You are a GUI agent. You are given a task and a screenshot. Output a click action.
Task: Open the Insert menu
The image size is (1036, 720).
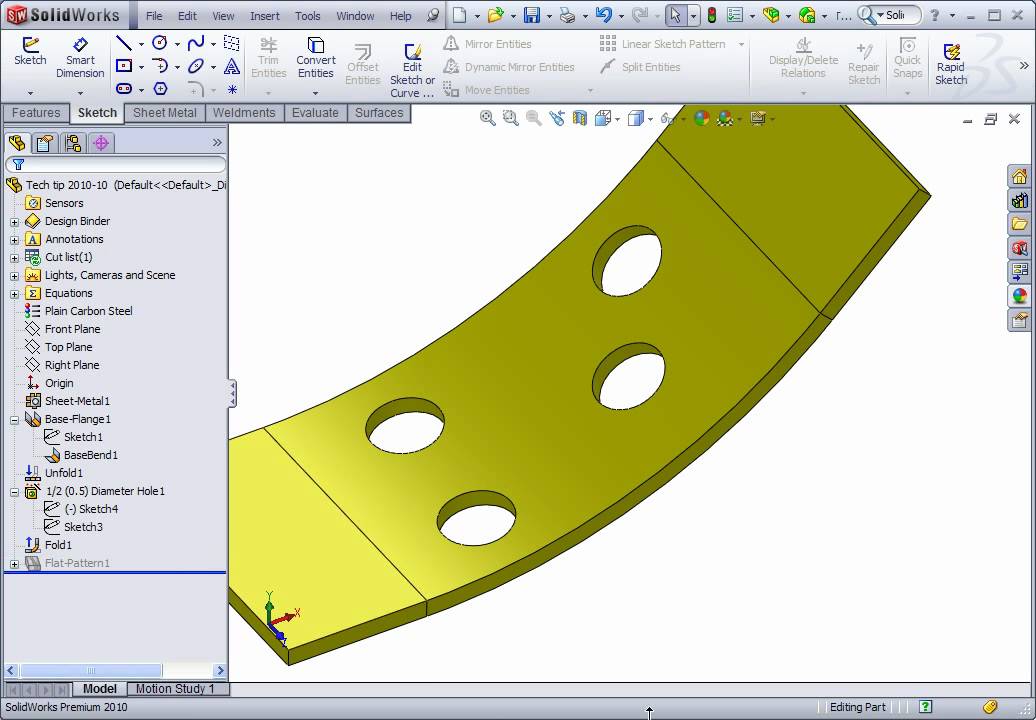tap(264, 16)
